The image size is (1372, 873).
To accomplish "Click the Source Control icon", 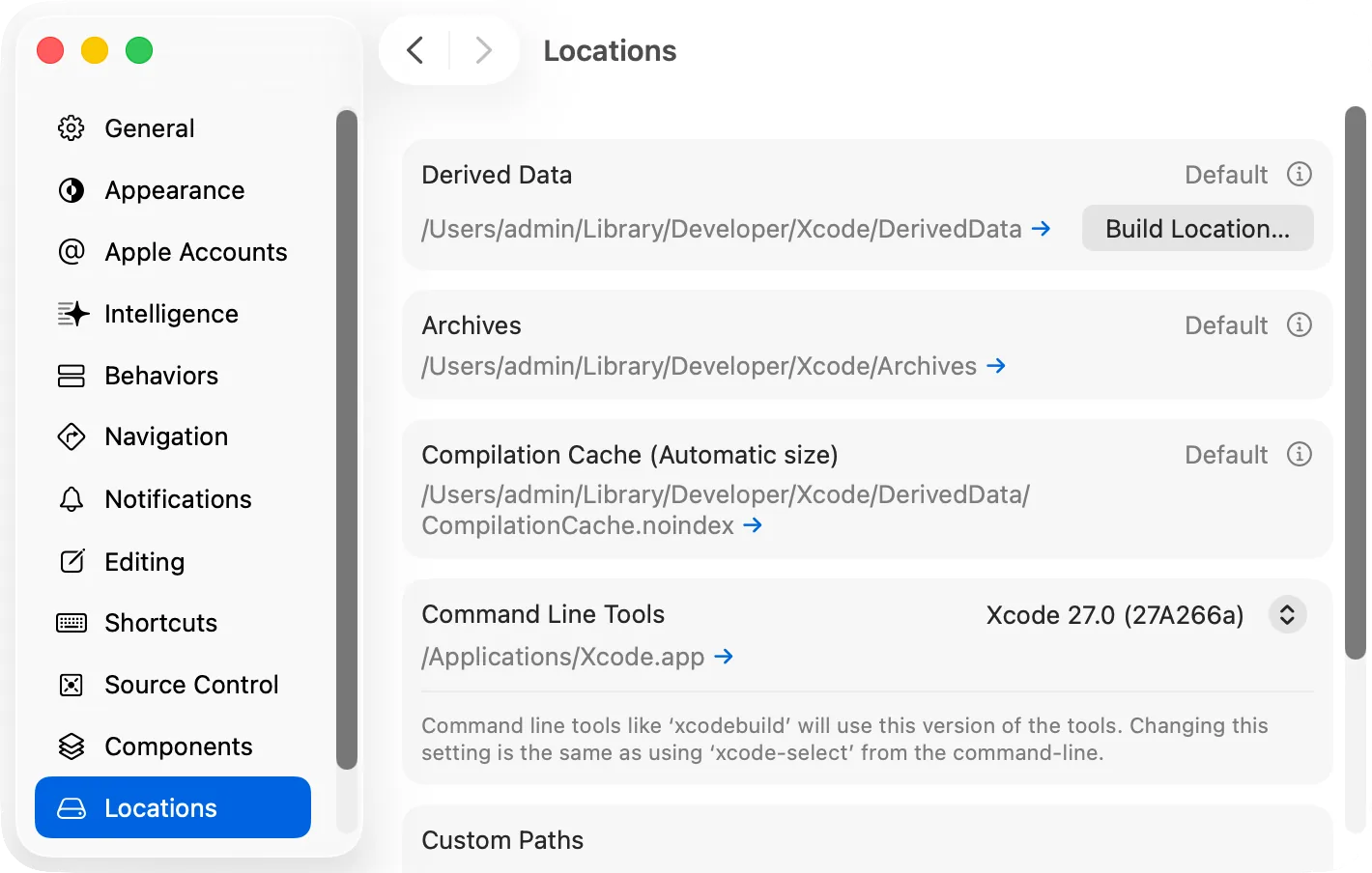I will coord(71,685).
